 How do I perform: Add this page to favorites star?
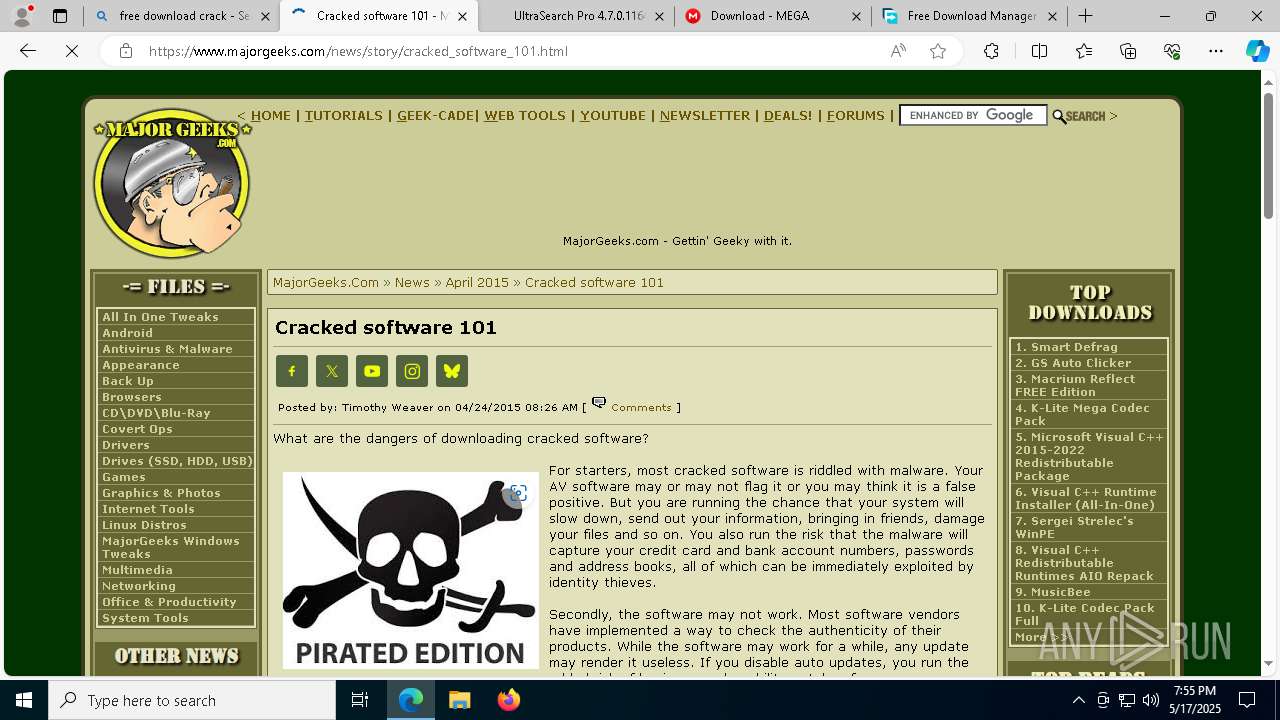click(938, 51)
